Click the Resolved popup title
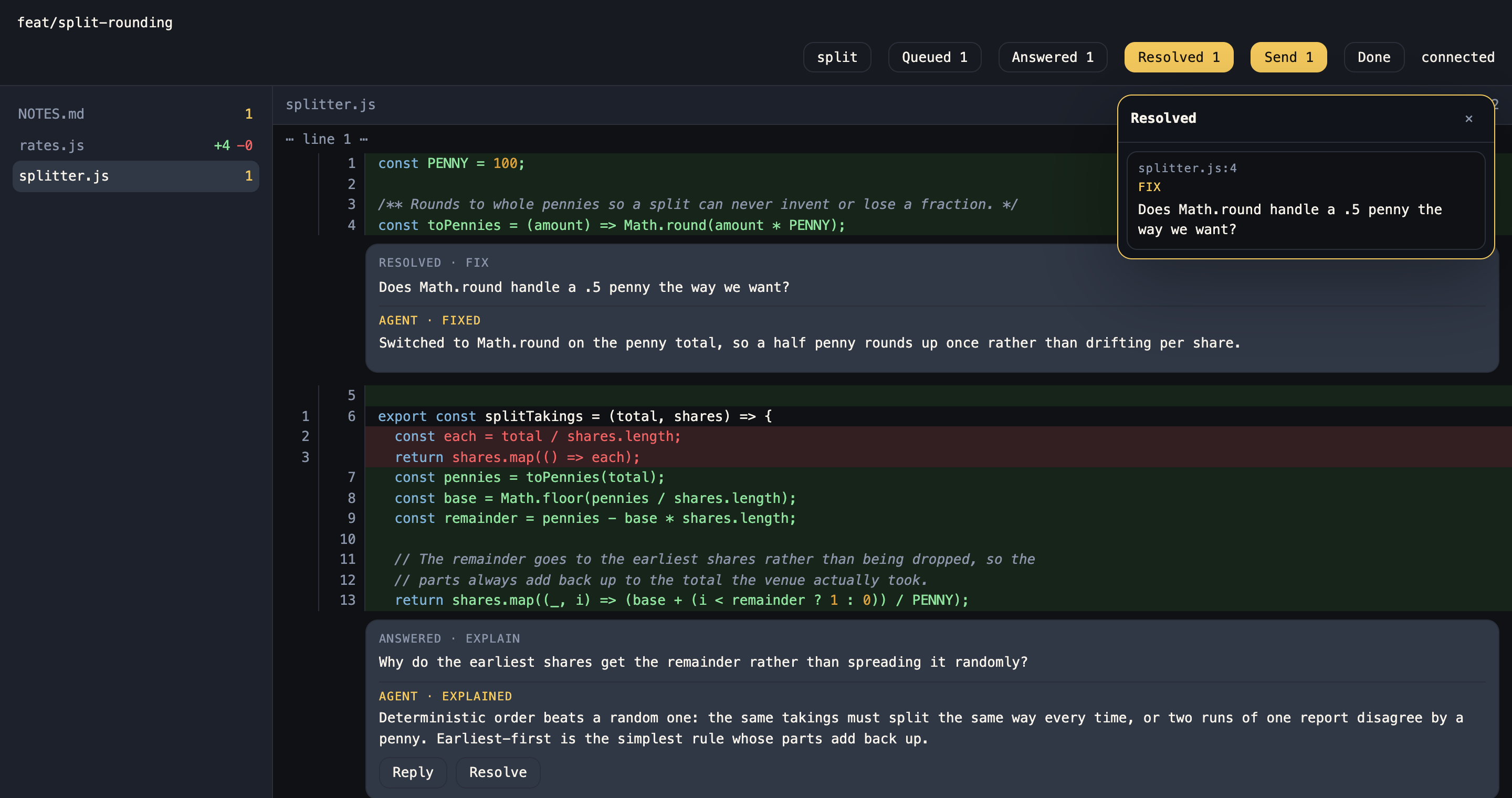Image resolution: width=1512 pixels, height=798 pixels. (x=1163, y=118)
